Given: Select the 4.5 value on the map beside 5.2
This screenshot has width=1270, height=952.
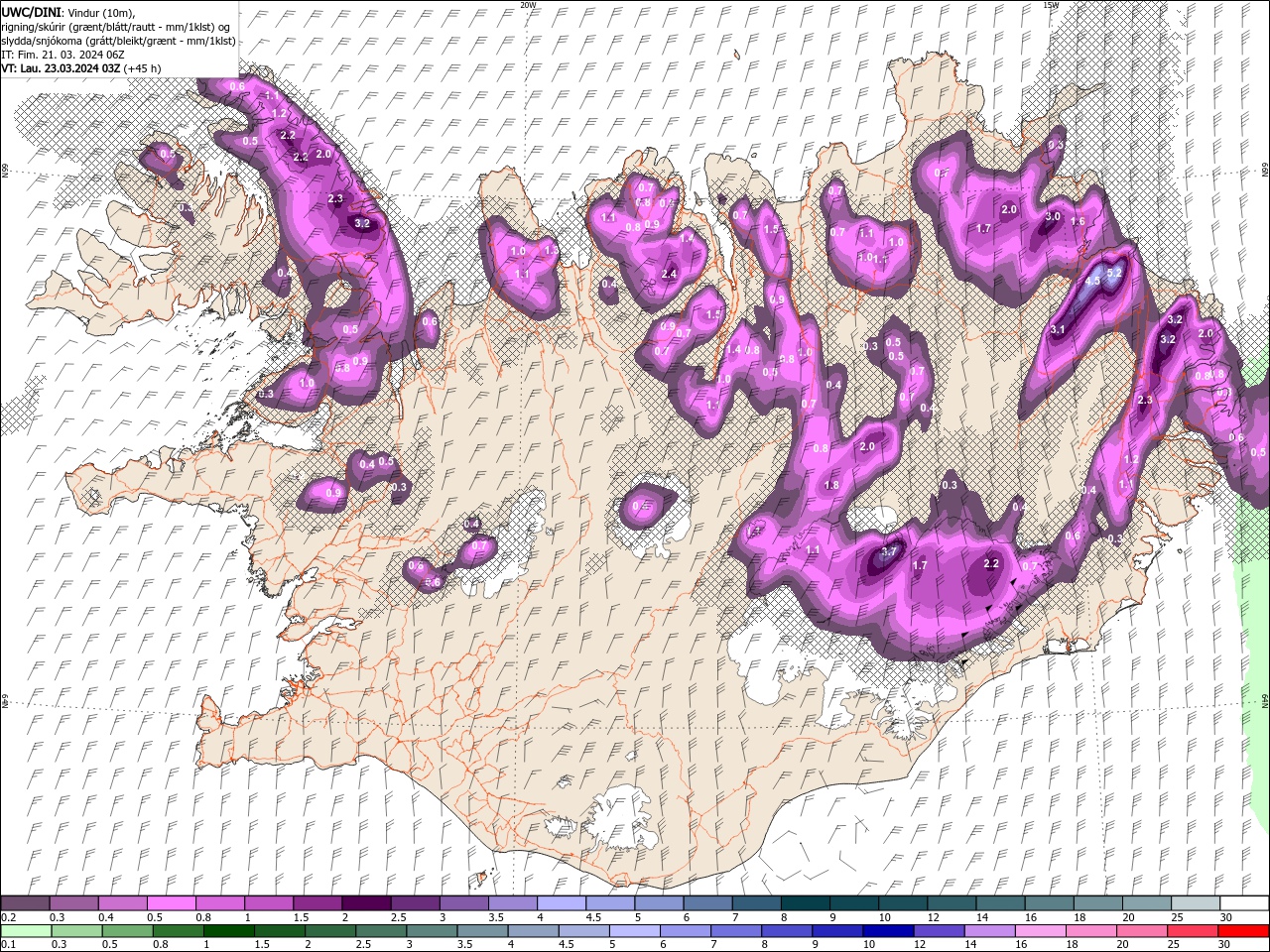Looking at the screenshot, I should pyautogui.click(x=1092, y=282).
